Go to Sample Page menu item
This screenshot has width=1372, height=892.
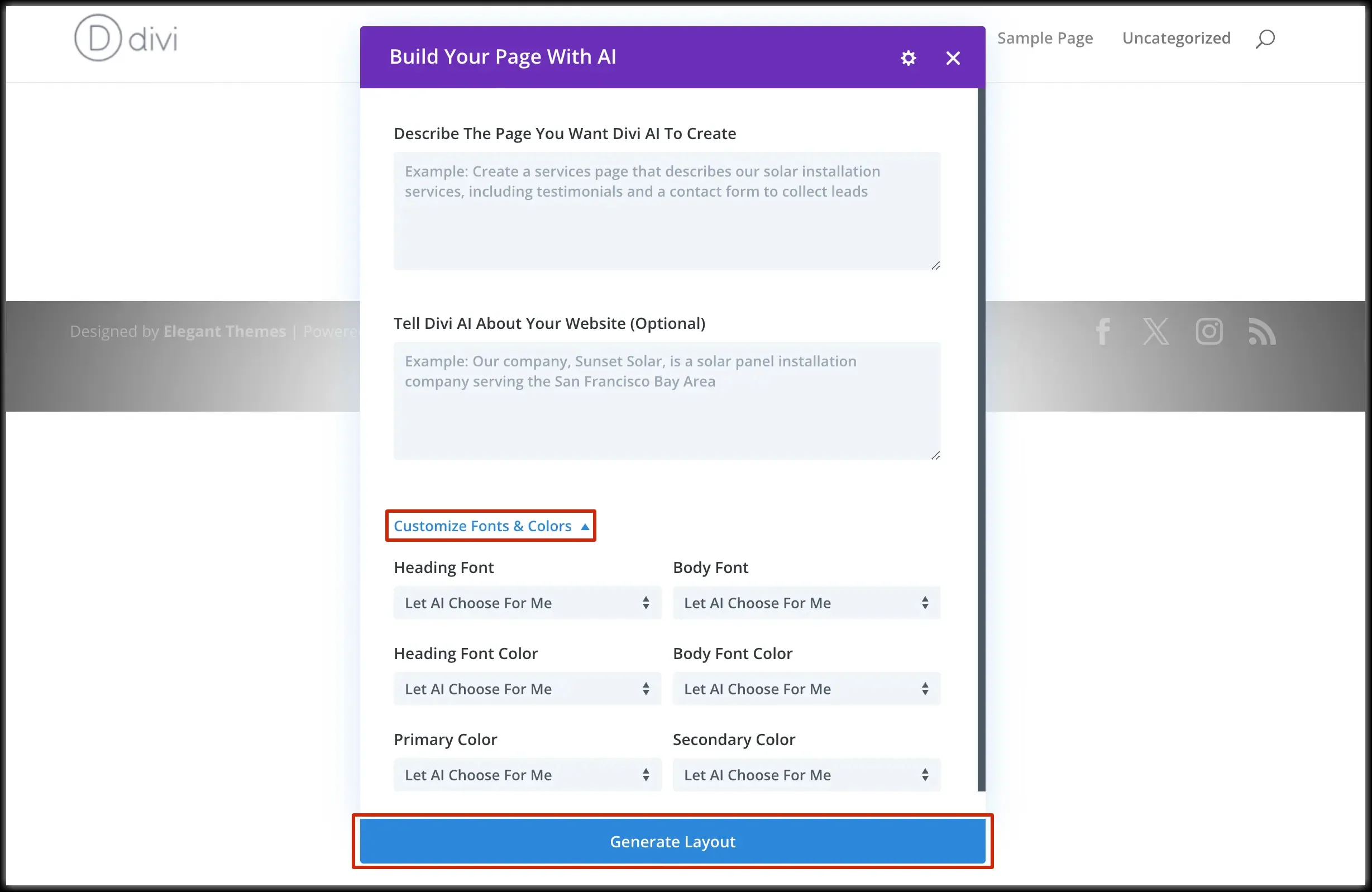coord(1045,38)
